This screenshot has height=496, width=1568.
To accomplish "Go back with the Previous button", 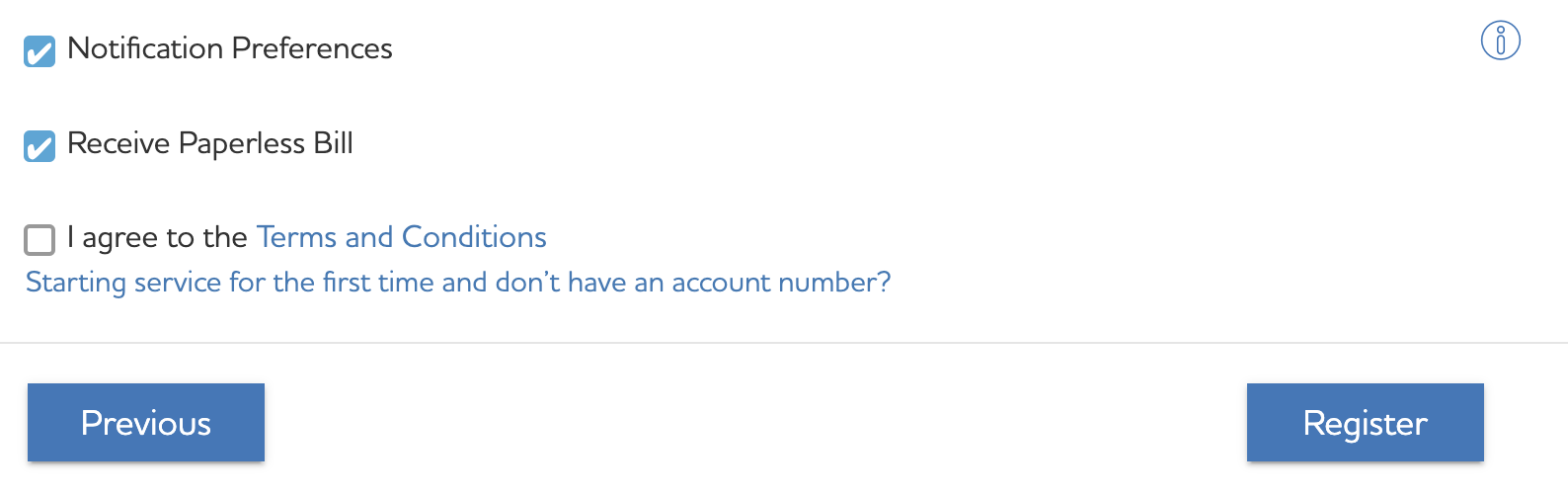I will [146, 422].
